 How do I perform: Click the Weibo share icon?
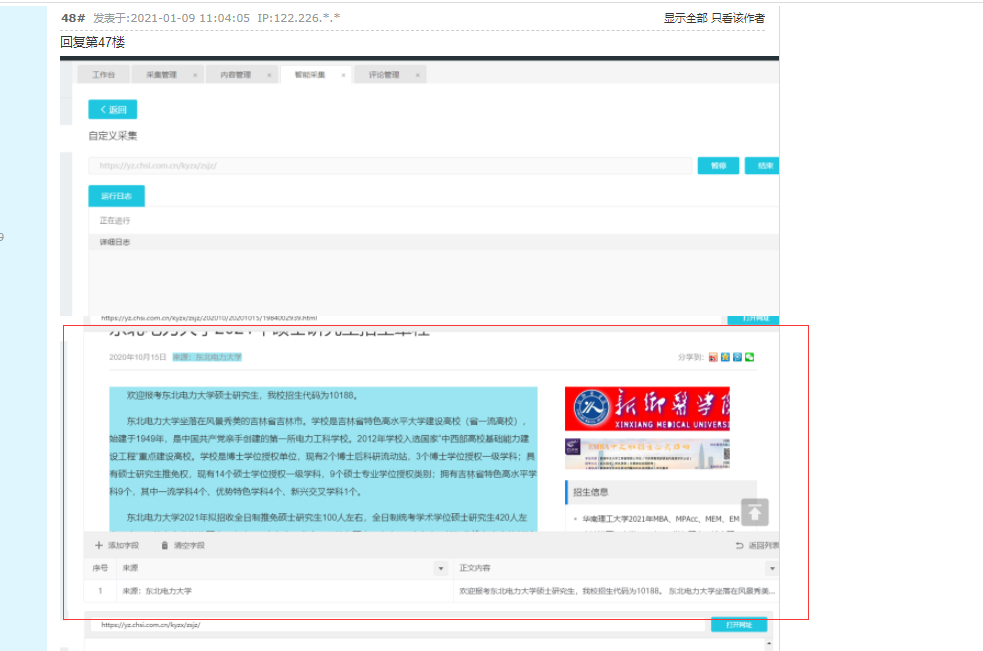pos(713,357)
